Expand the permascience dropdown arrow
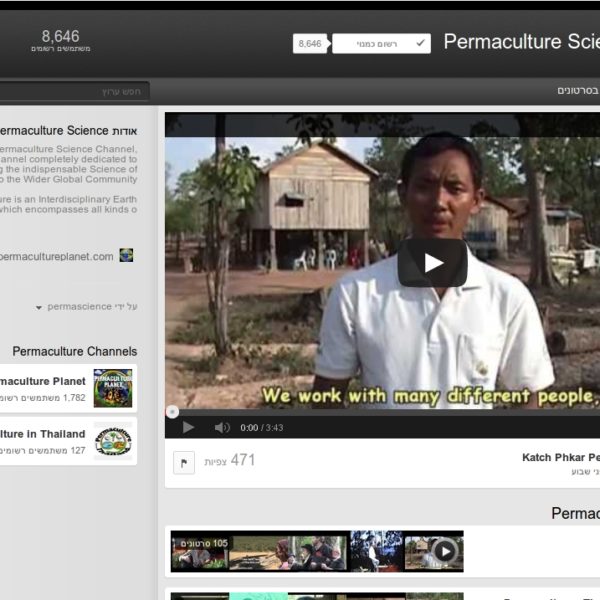The width and height of the screenshot is (600, 600). [39, 308]
